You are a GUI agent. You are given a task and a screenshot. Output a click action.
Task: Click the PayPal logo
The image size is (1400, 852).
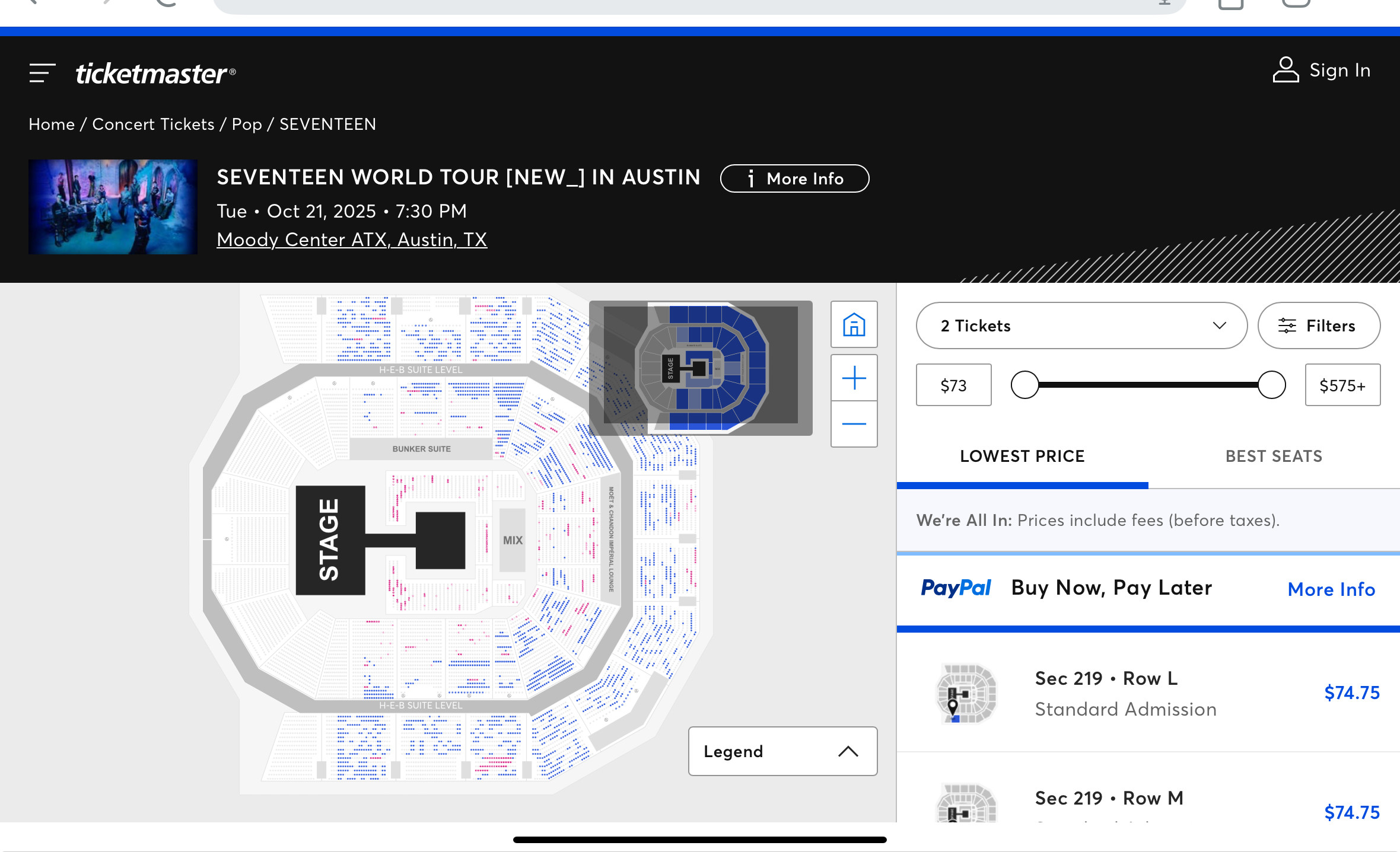tap(956, 588)
